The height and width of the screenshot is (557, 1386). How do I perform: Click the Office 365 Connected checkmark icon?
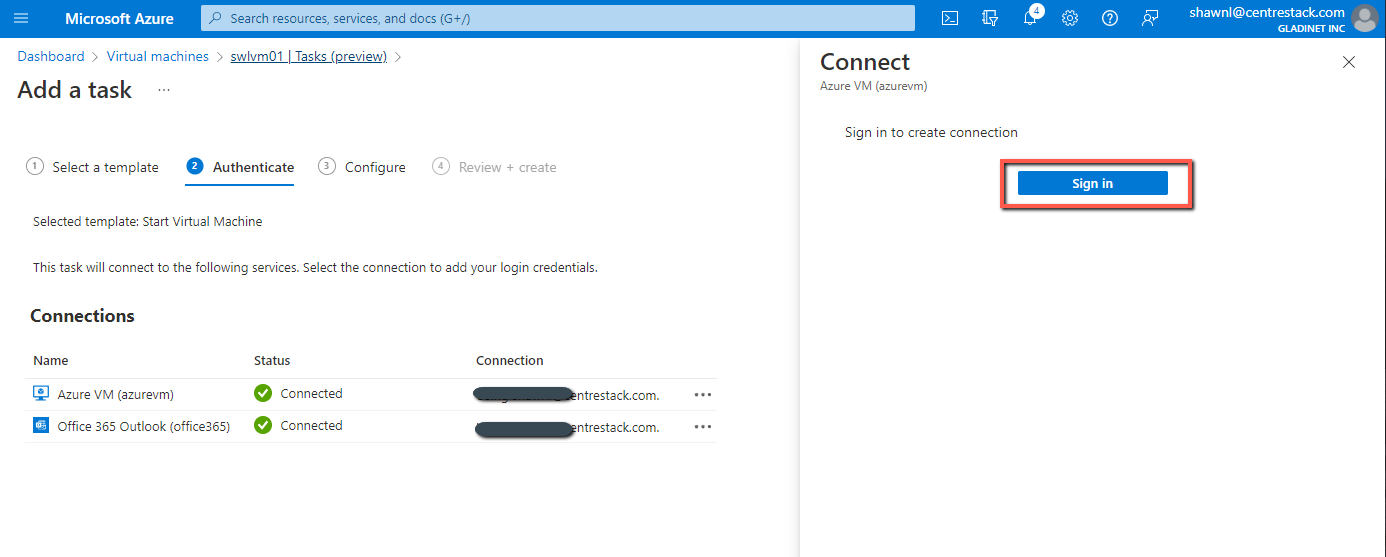point(263,426)
